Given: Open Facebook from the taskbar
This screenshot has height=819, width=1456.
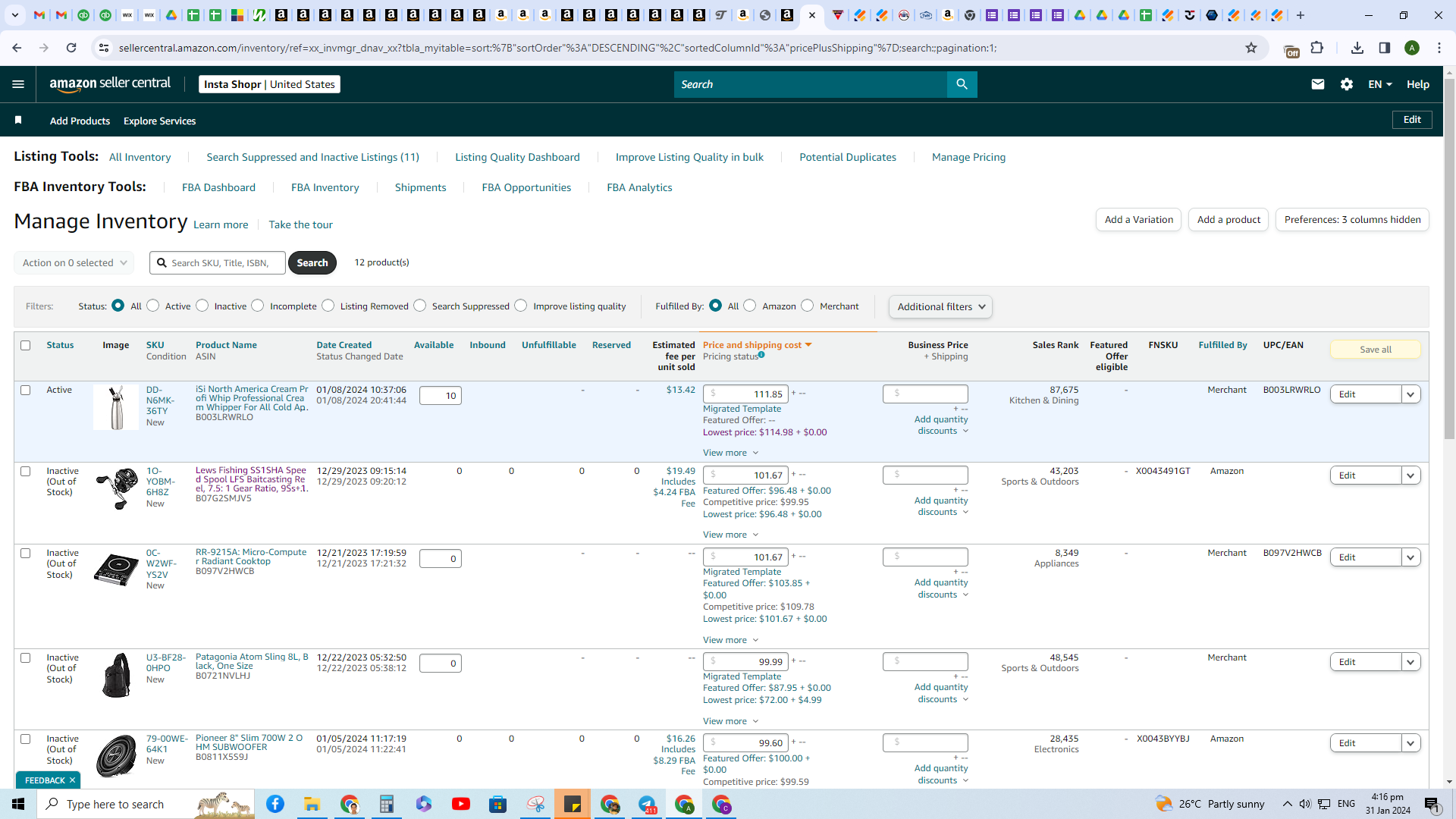Looking at the screenshot, I should coord(275,804).
